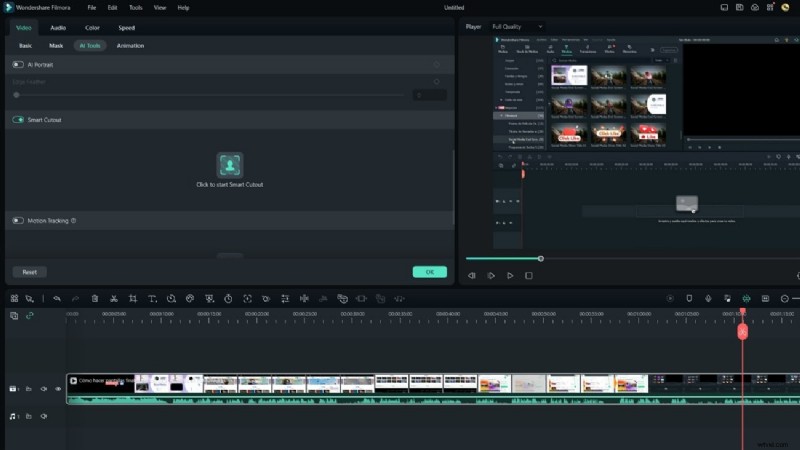Mute audio track 1 speaker icon
Screen dimensions: 800x450
click(x=44, y=416)
